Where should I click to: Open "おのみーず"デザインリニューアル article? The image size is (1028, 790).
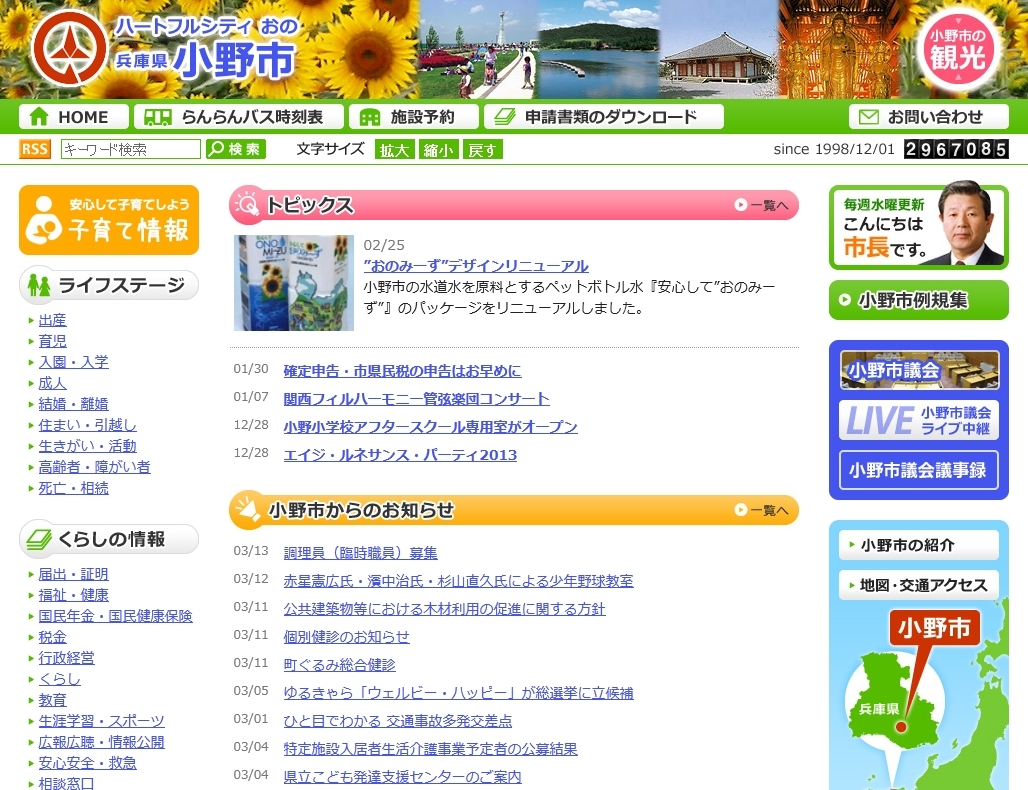click(476, 266)
